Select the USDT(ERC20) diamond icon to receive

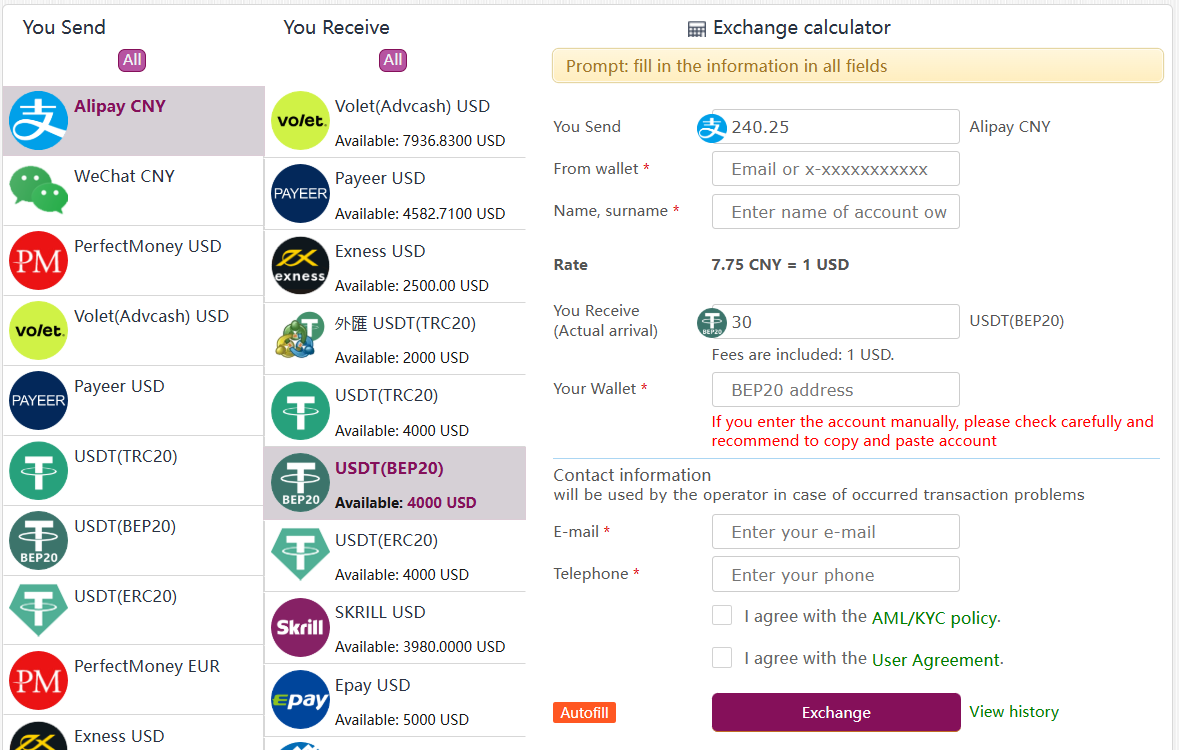click(x=300, y=554)
